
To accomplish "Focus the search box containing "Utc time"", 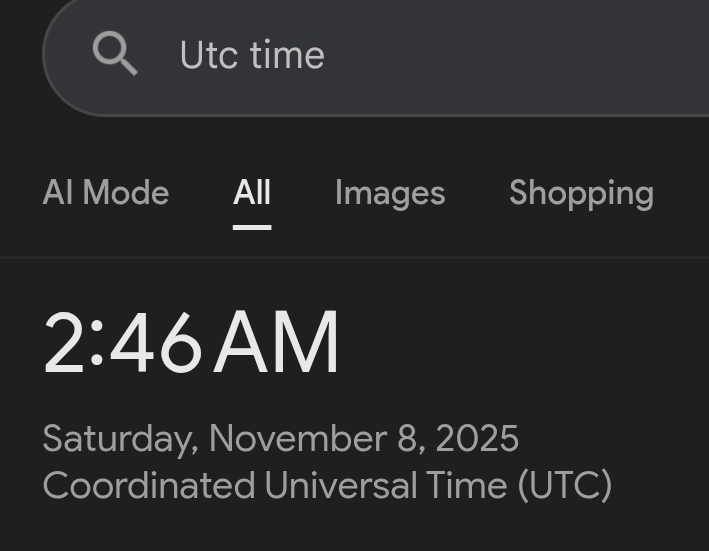I will (400, 55).
